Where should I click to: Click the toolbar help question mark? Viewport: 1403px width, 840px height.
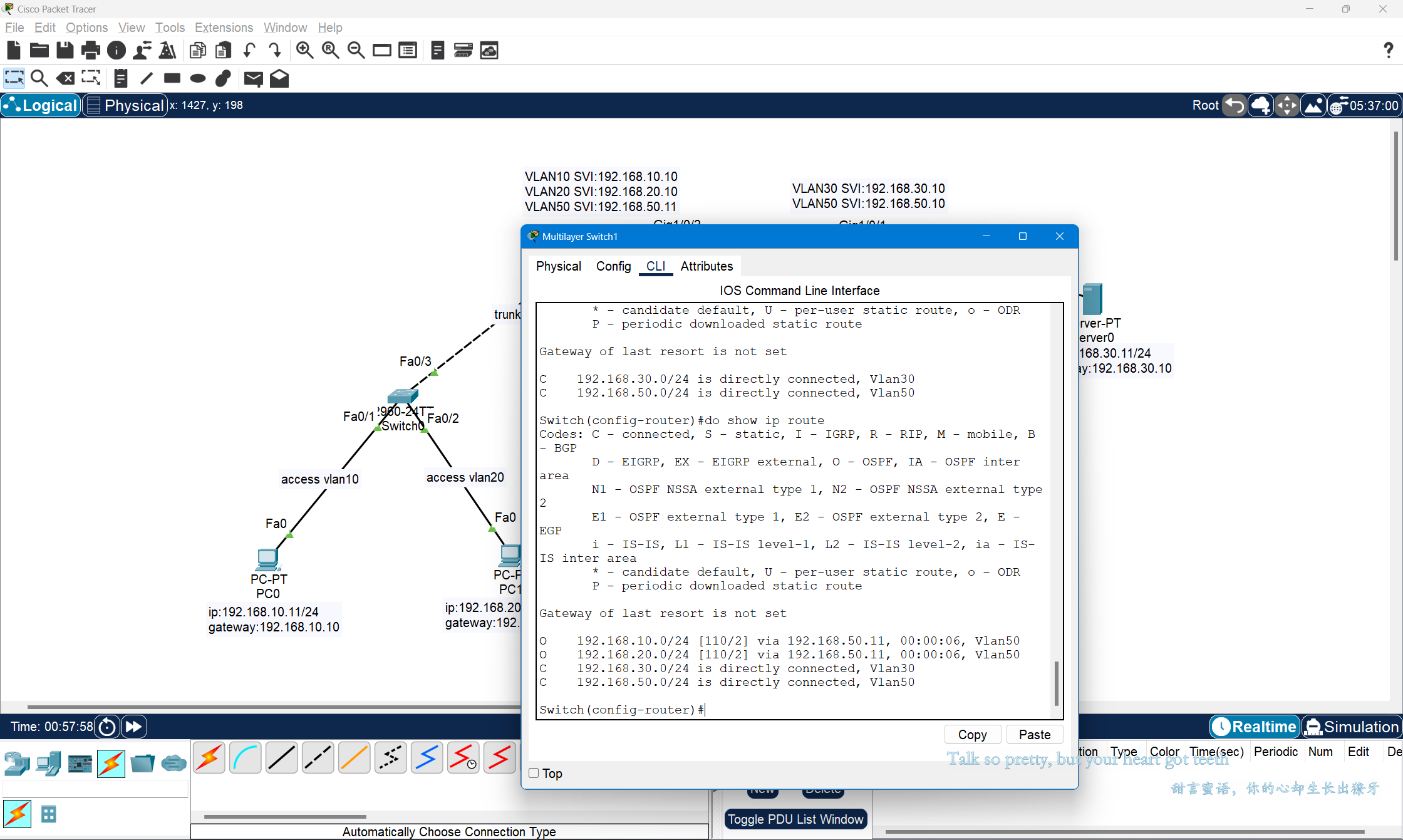point(1388,50)
